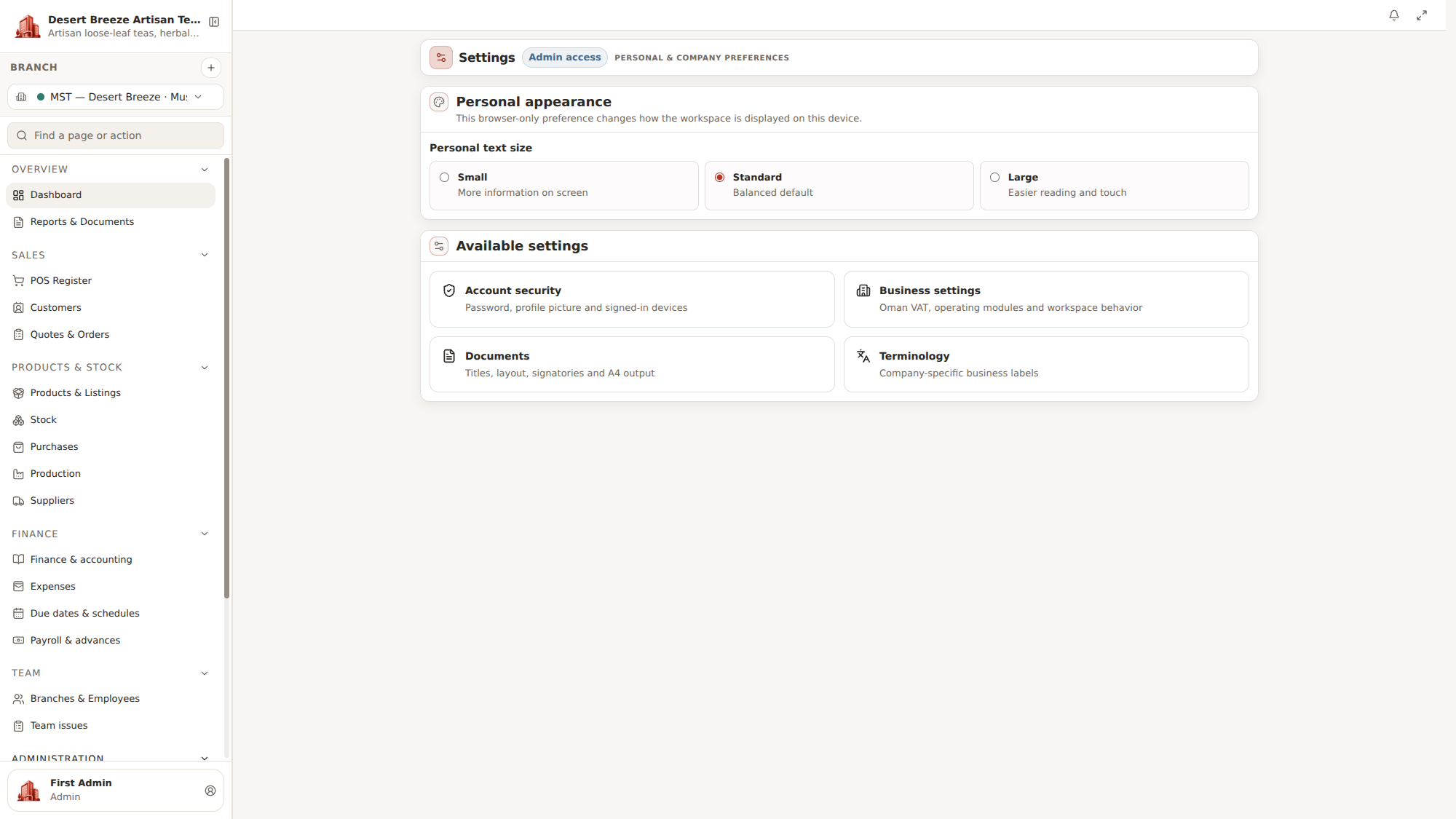The image size is (1456, 819).
Task: Click the sidebar vertical scrollbar
Action: tap(226, 379)
